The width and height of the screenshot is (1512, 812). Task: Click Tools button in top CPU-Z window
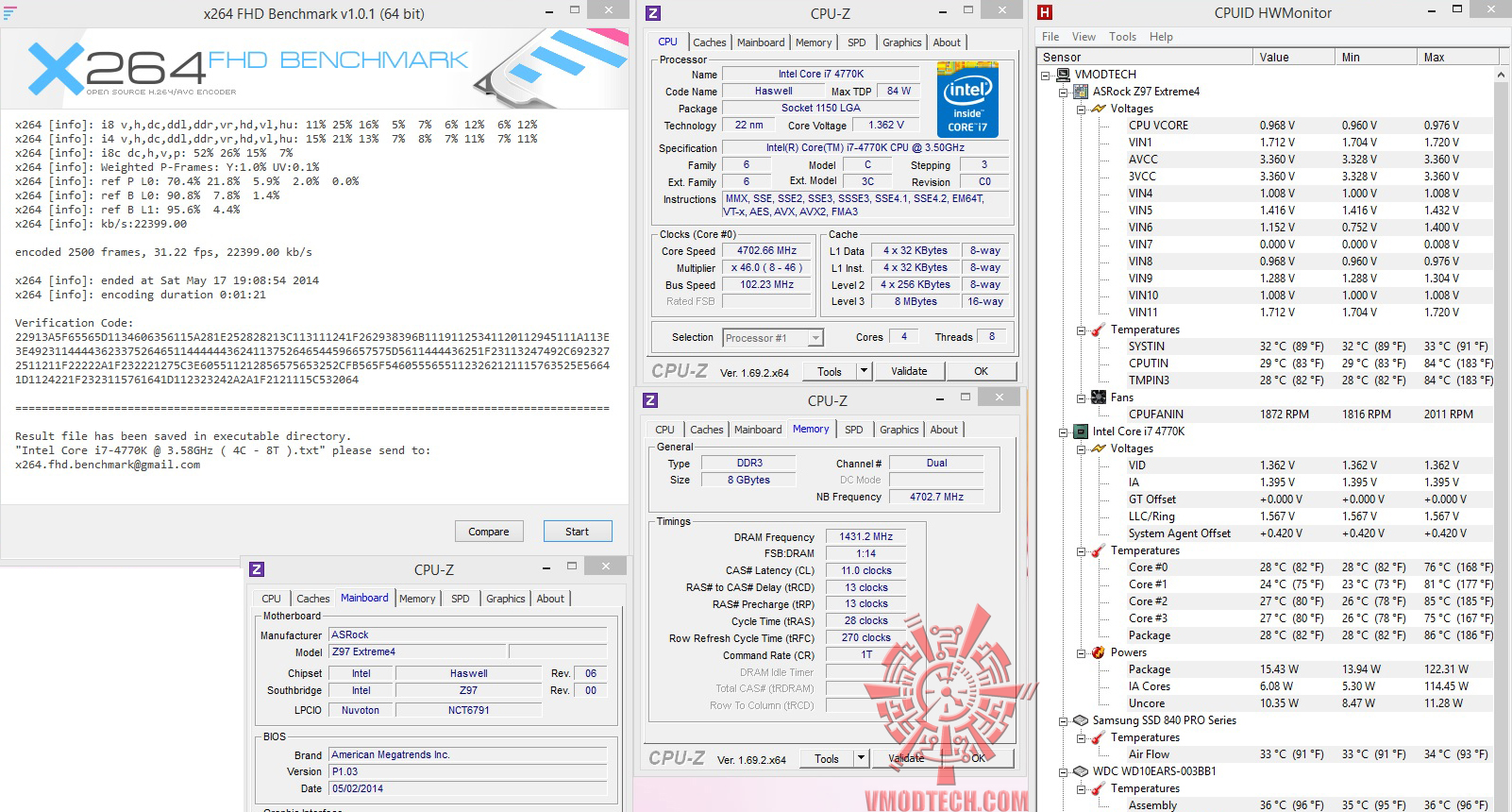(830, 371)
